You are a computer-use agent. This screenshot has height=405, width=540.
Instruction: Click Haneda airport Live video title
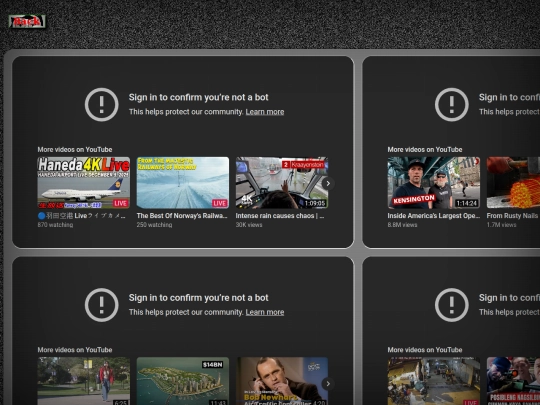[82, 216]
